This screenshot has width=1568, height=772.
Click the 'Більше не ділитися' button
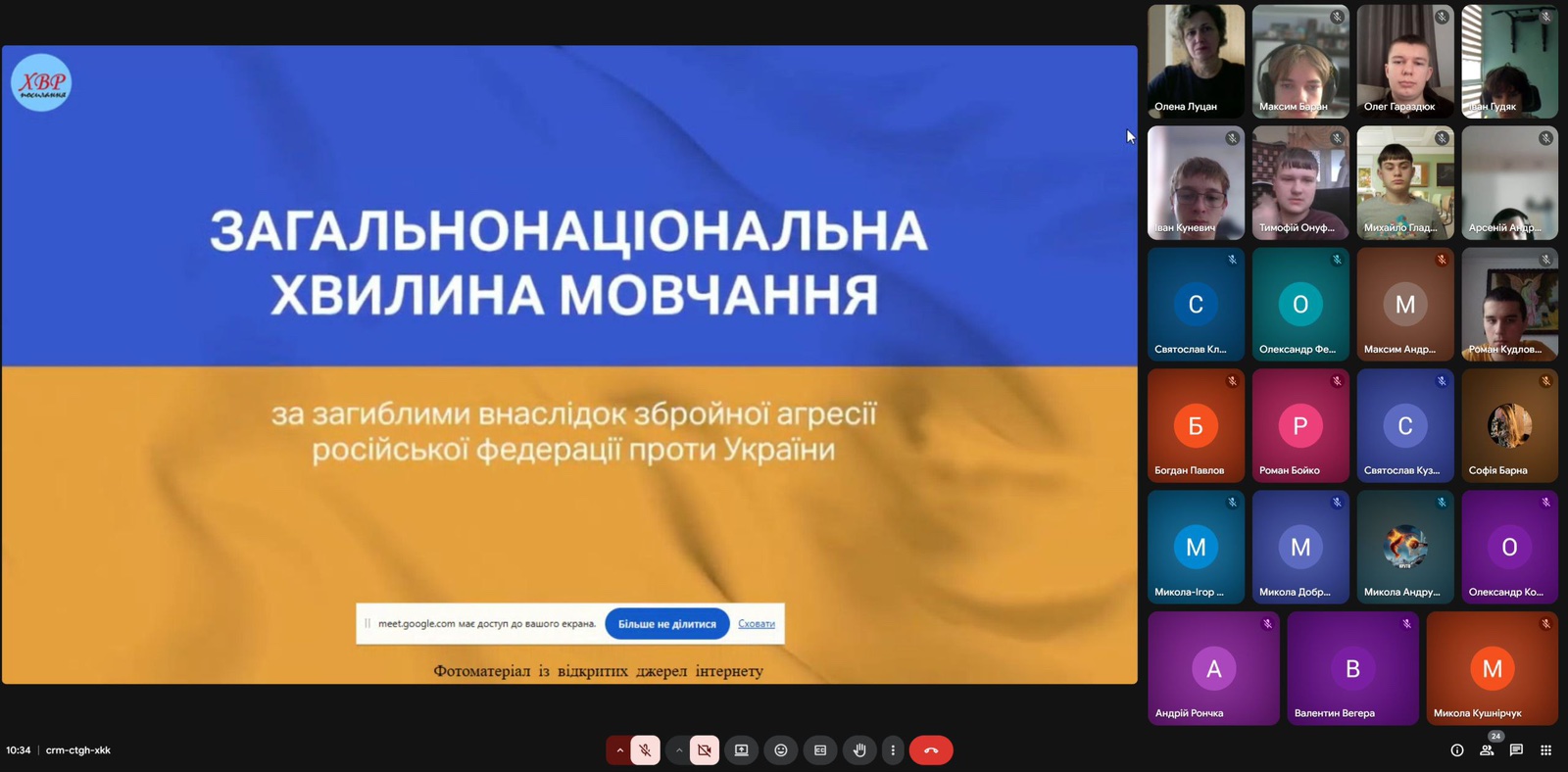666,624
